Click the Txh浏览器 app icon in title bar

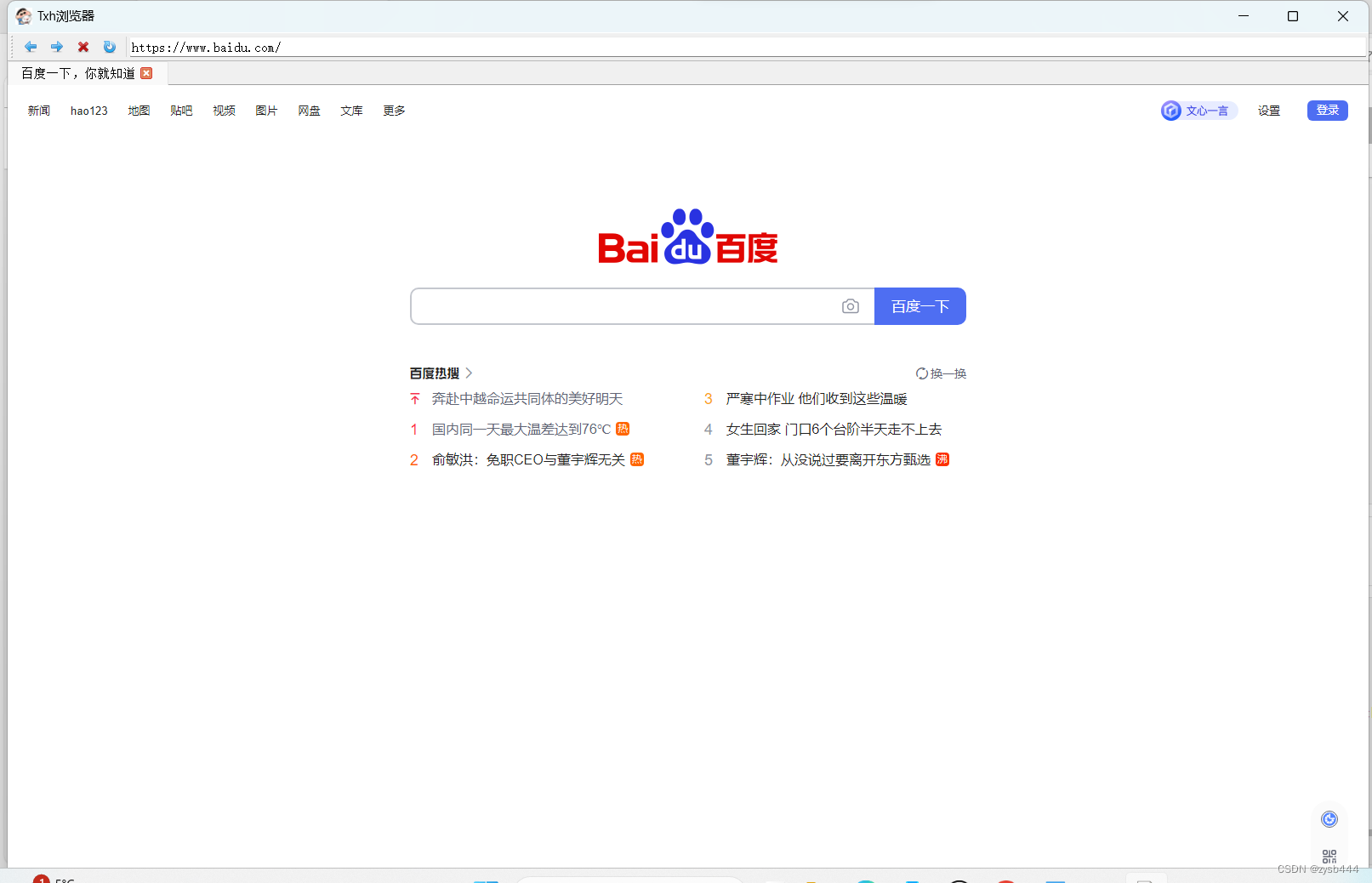point(23,16)
